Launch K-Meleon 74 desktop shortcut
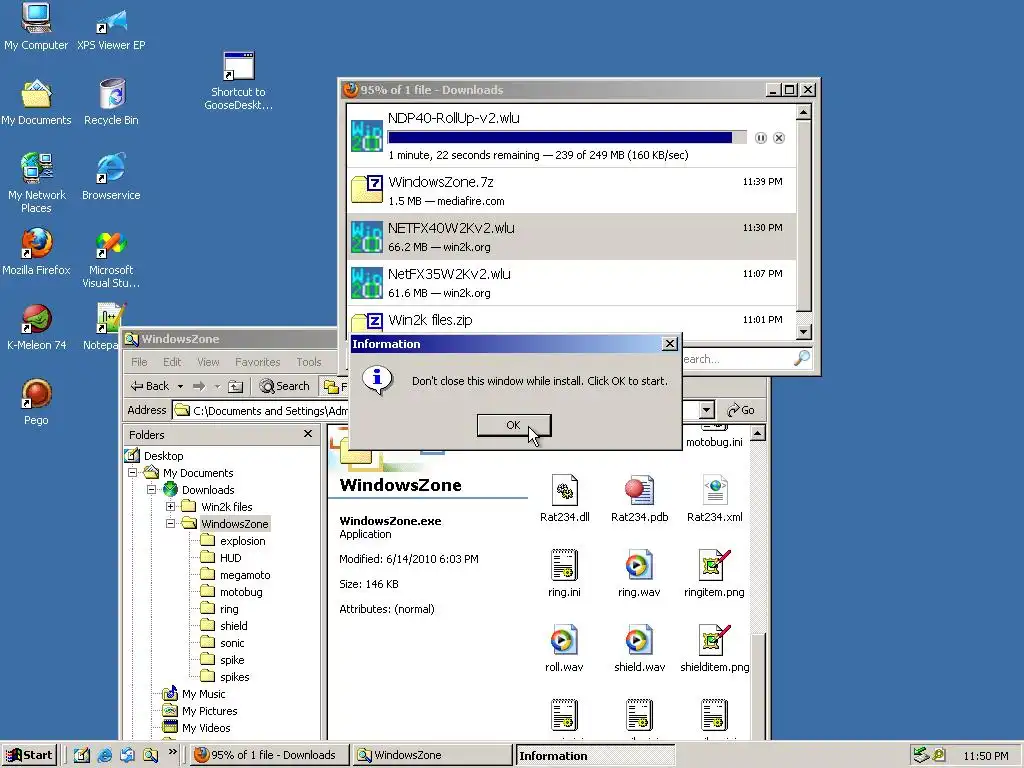The height and width of the screenshot is (768, 1024). point(36,327)
